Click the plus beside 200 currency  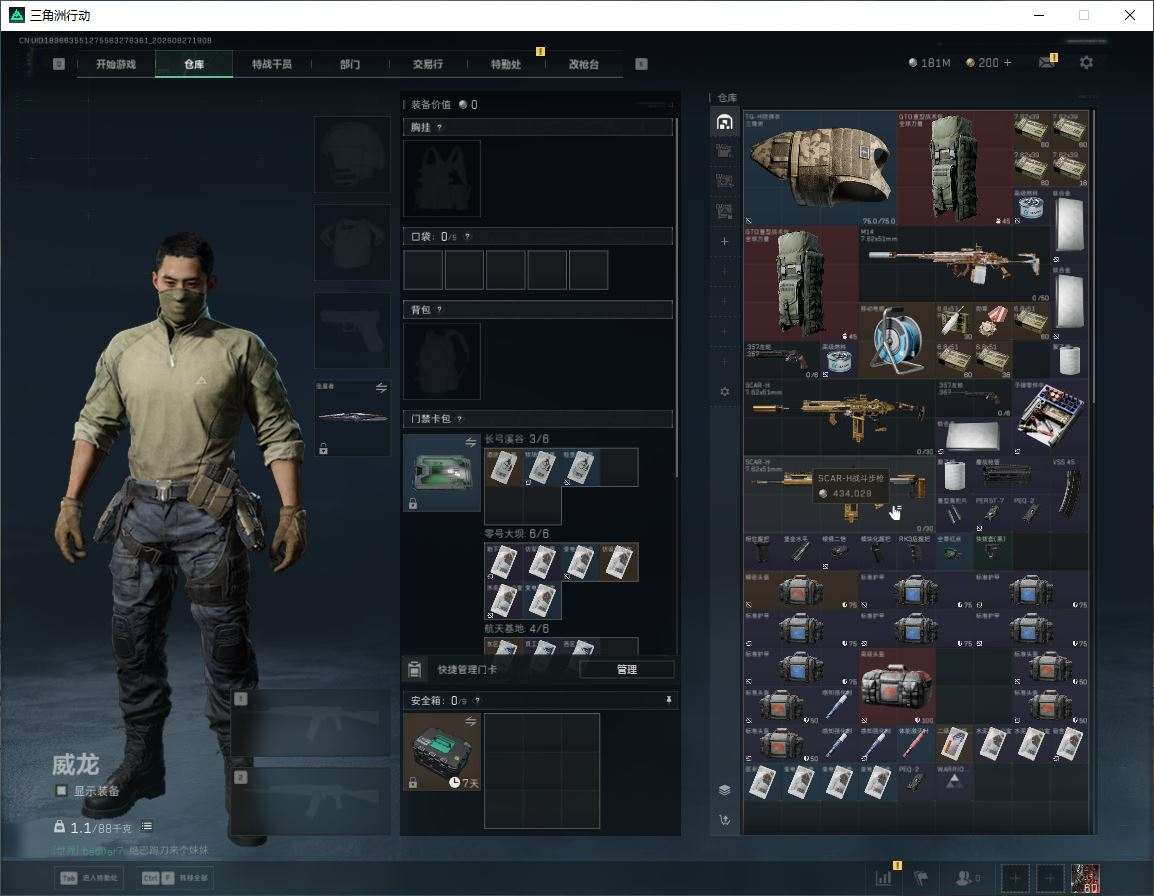coord(1008,63)
